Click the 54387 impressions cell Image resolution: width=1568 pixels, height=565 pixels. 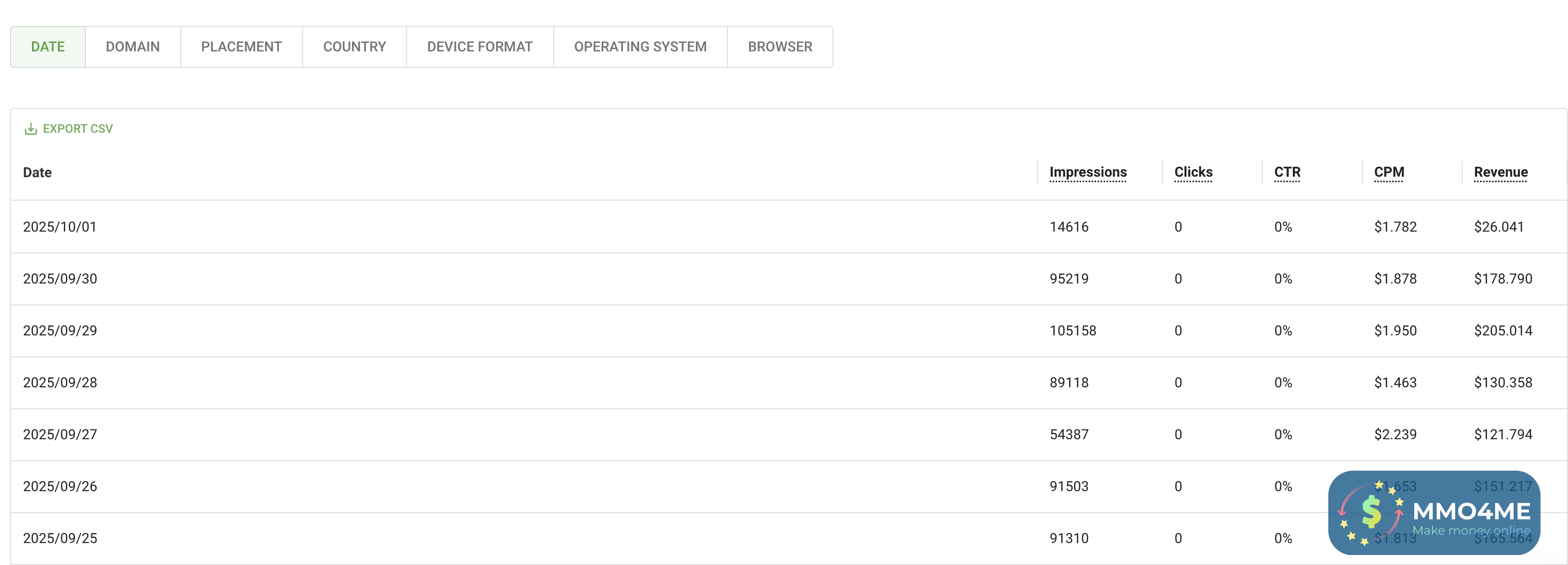point(1068,435)
